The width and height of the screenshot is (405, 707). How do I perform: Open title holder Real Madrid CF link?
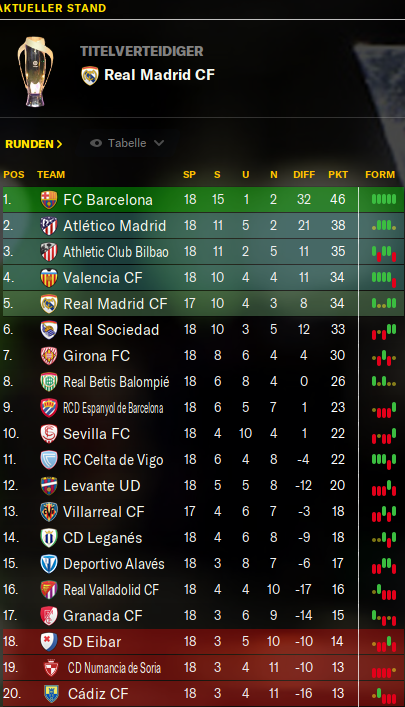(159, 75)
